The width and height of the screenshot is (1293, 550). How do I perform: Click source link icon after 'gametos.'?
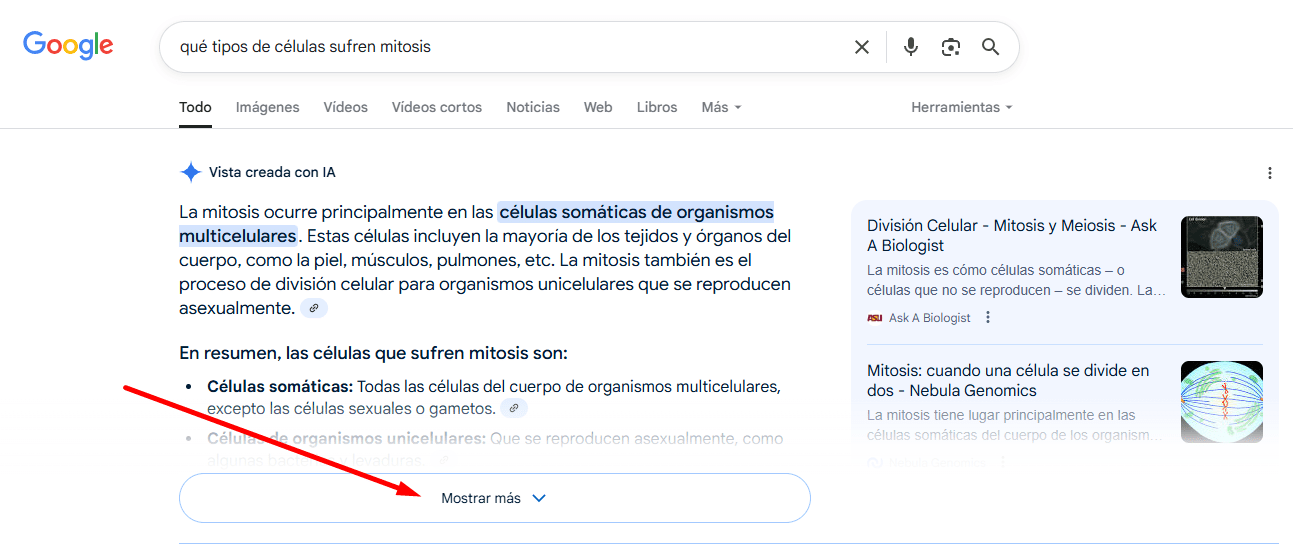click(x=514, y=408)
